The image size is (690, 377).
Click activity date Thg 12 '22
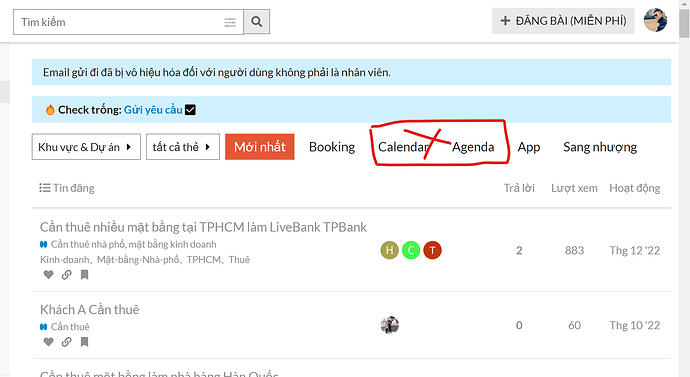click(635, 250)
